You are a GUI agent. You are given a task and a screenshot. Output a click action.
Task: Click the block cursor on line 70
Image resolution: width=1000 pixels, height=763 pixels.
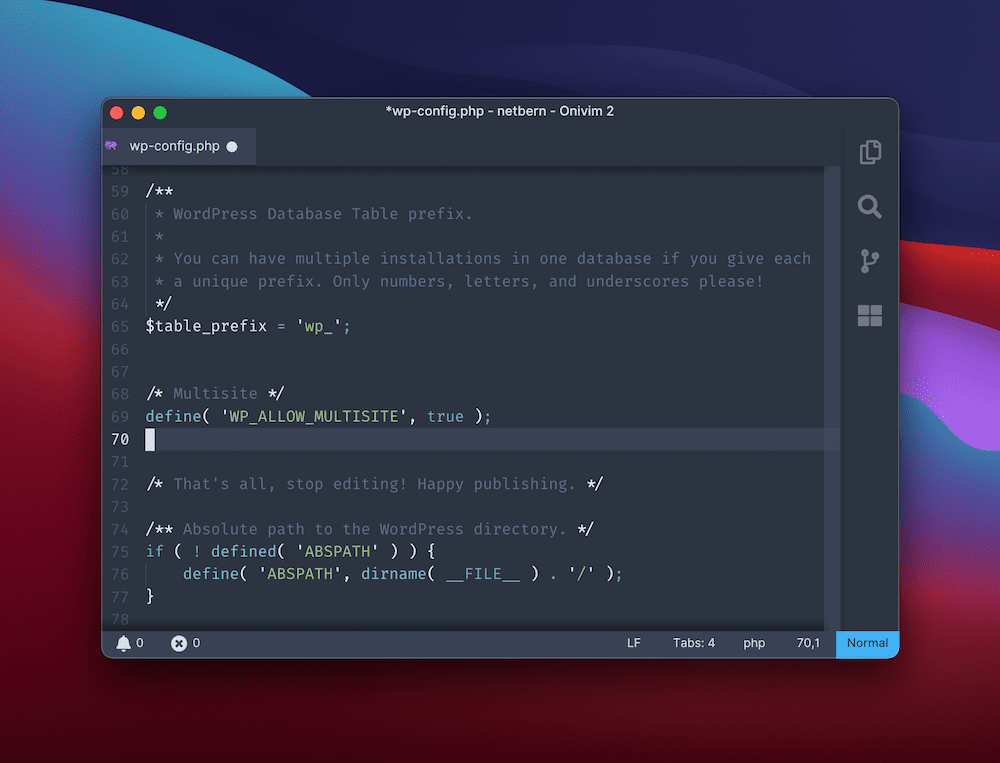click(150, 439)
